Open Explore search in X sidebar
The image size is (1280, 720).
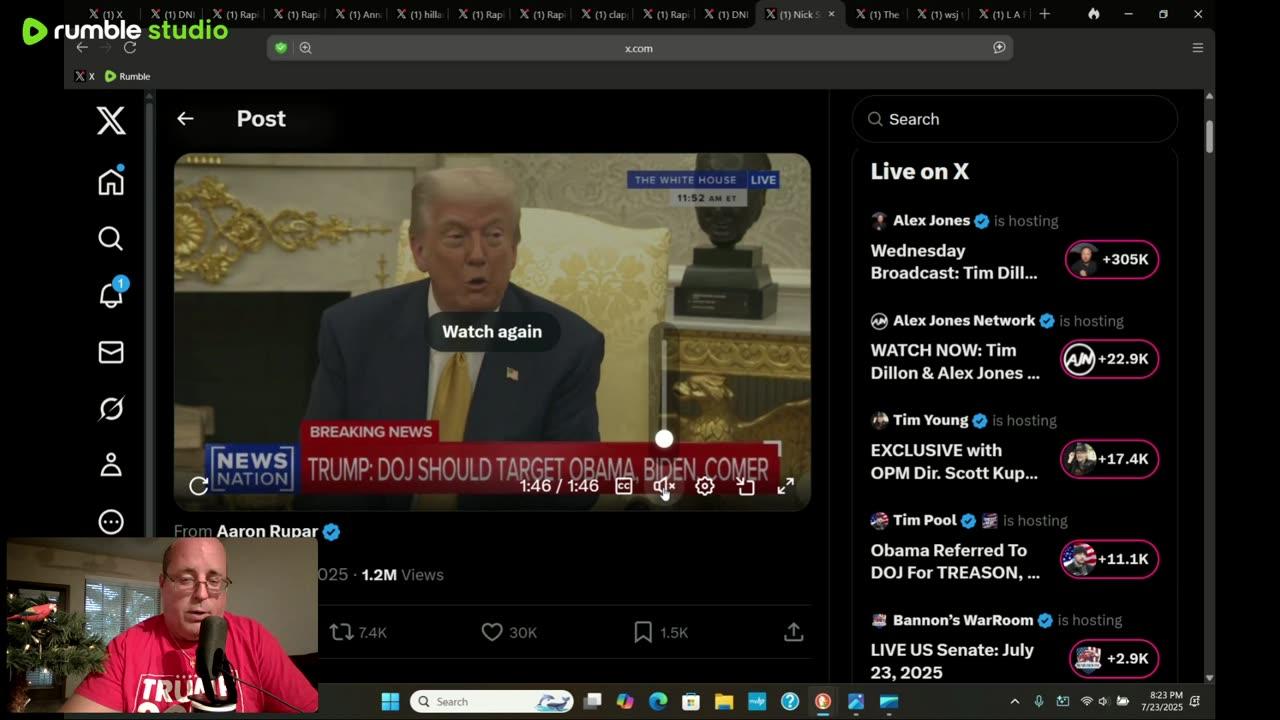111,238
